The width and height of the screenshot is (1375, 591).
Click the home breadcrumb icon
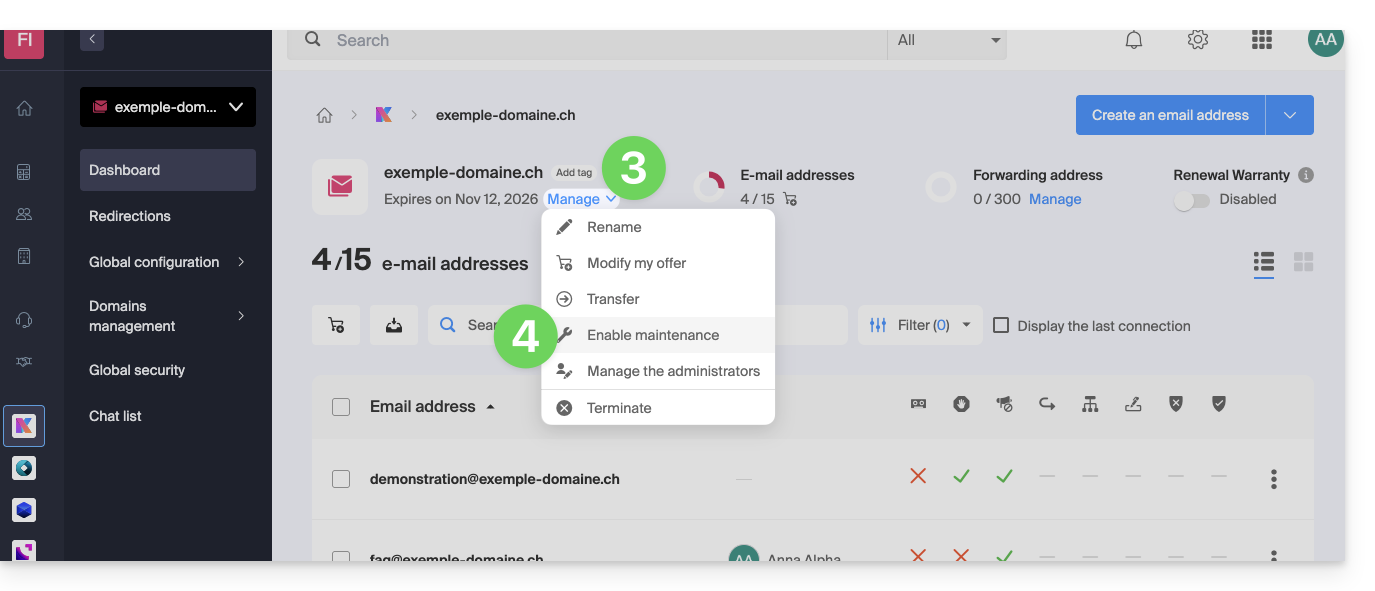click(324, 115)
